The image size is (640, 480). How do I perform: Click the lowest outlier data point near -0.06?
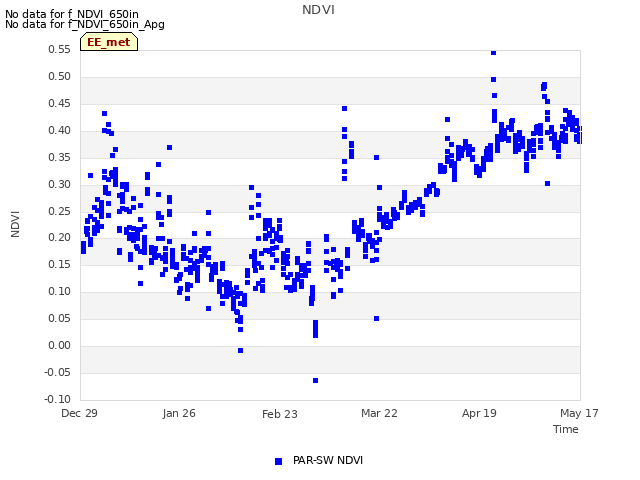(x=316, y=380)
